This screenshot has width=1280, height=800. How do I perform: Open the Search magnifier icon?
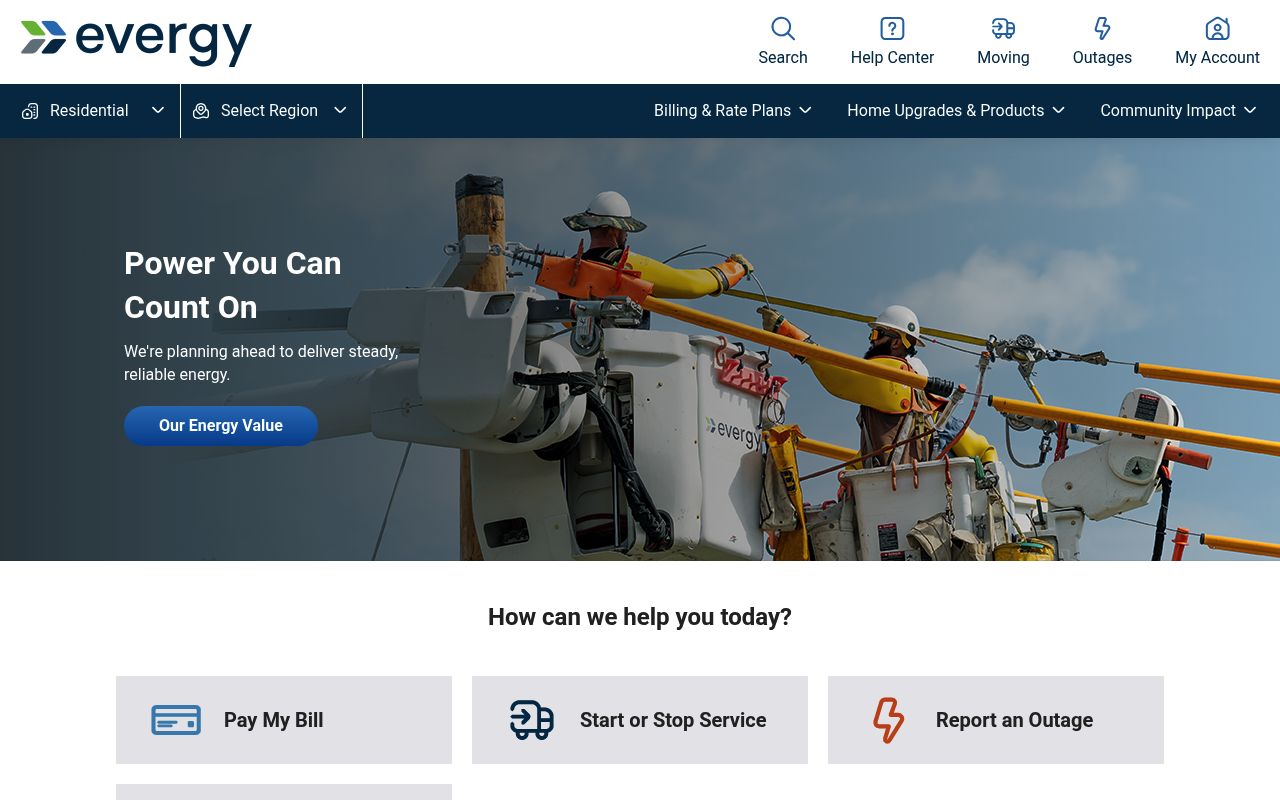(783, 28)
